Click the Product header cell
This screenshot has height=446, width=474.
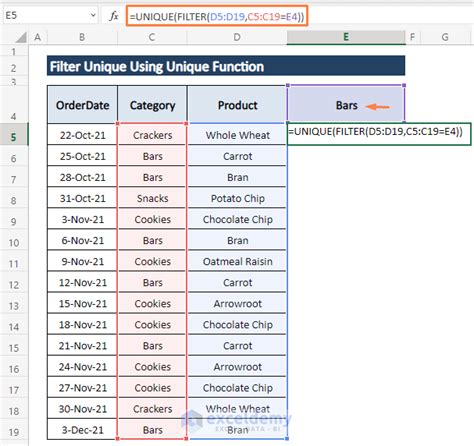click(237, 105)
